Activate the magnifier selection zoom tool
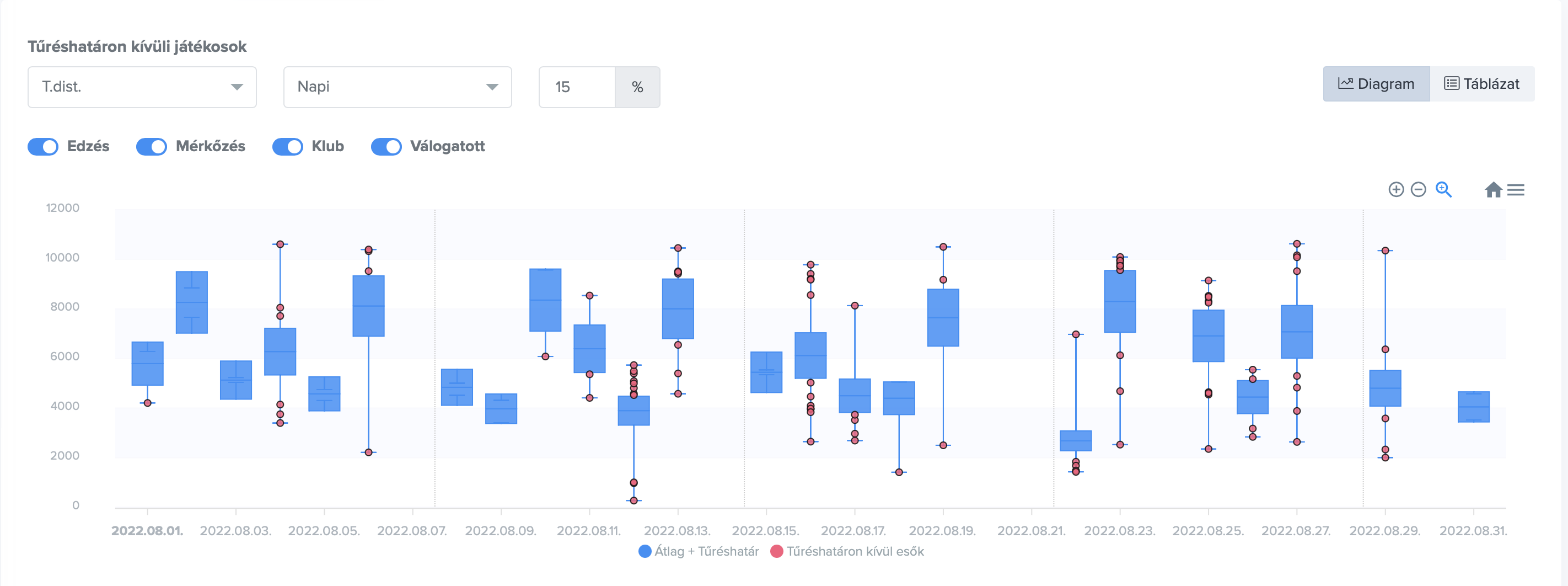This screenshot has width=1568, height=586. (x=1443, y=190)
